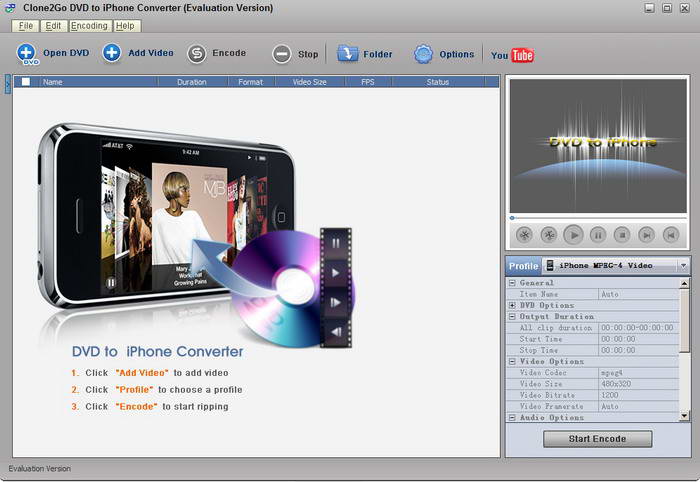Click the Video Size column header

(x=310, y=82)
